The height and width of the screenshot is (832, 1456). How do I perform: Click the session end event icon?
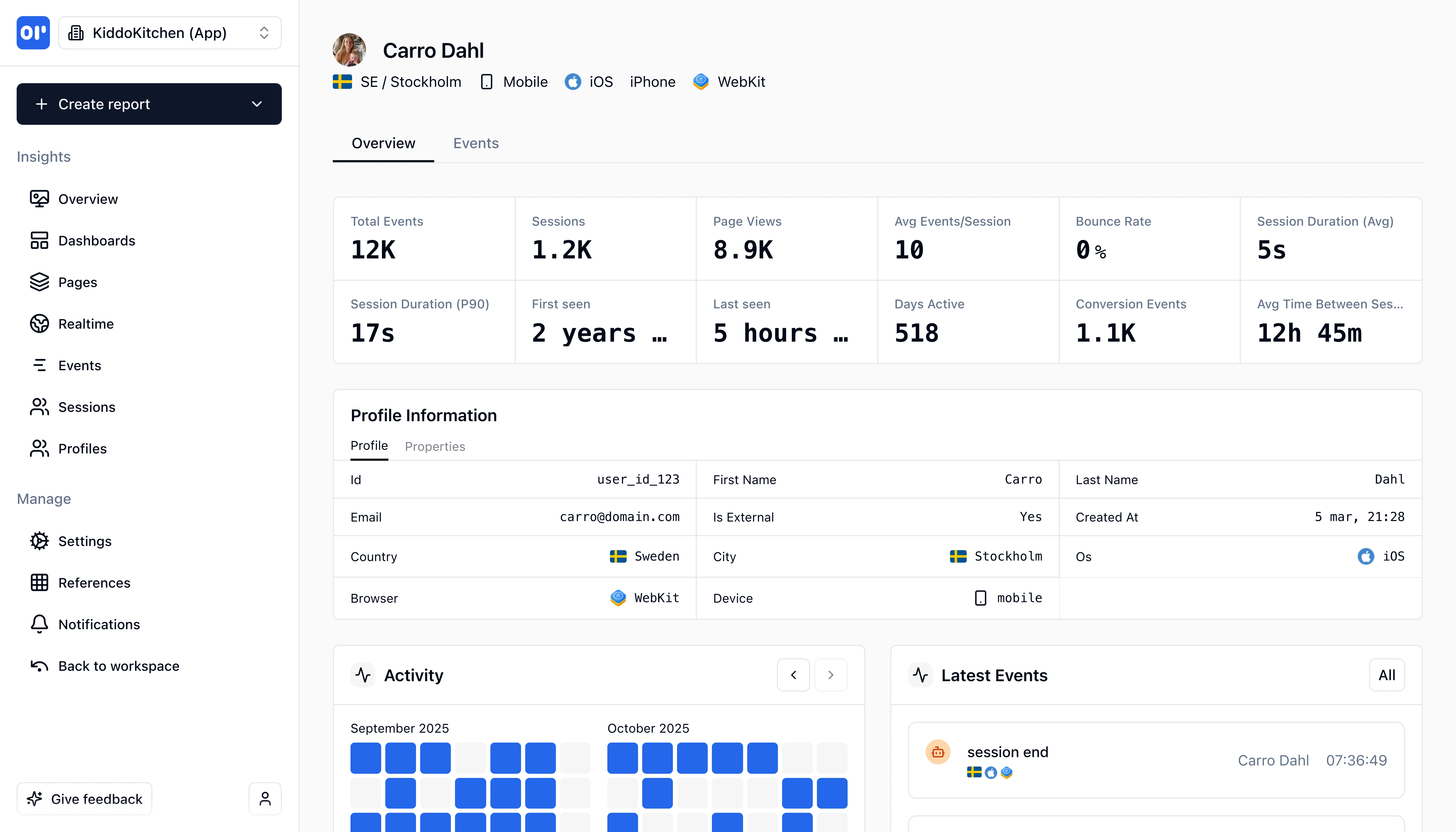[x=938, y=752]
